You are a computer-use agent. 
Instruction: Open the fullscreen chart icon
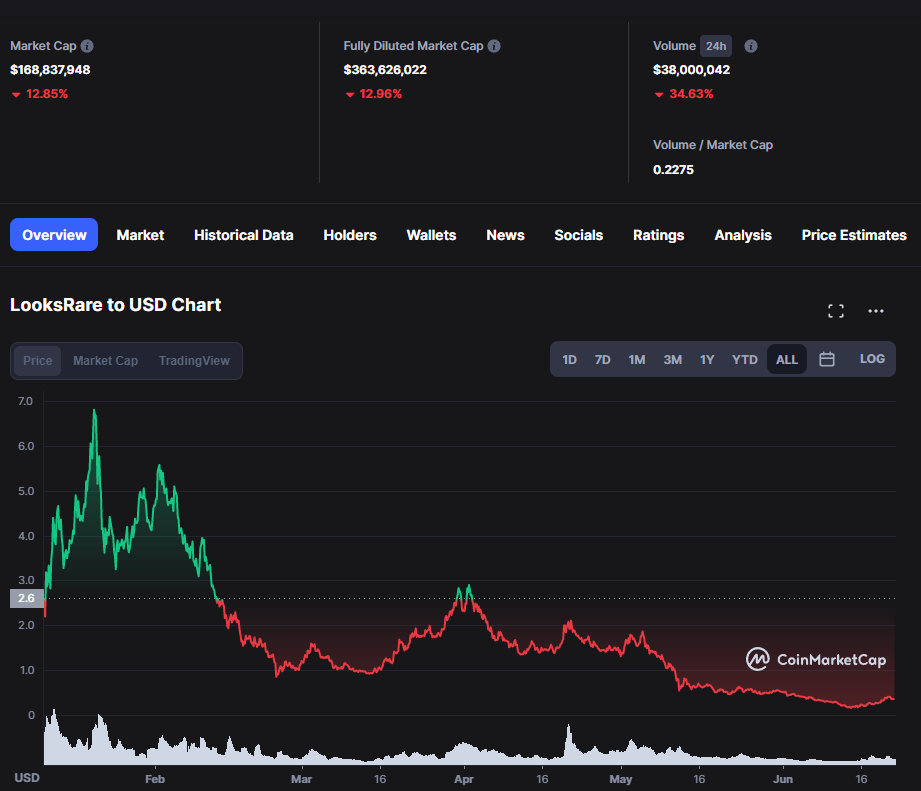[x=836, y=311]
